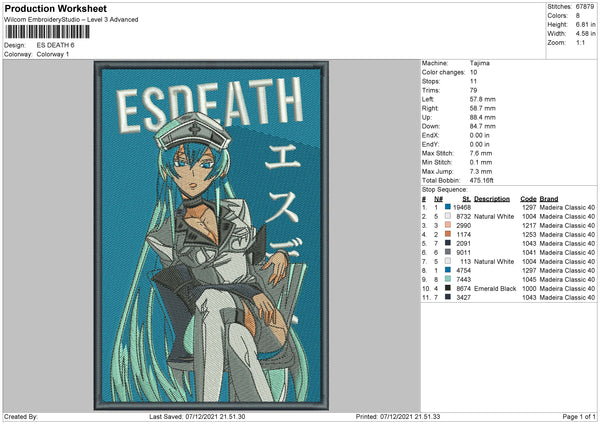Click the Up value 88.4 mm

point(483,117)
